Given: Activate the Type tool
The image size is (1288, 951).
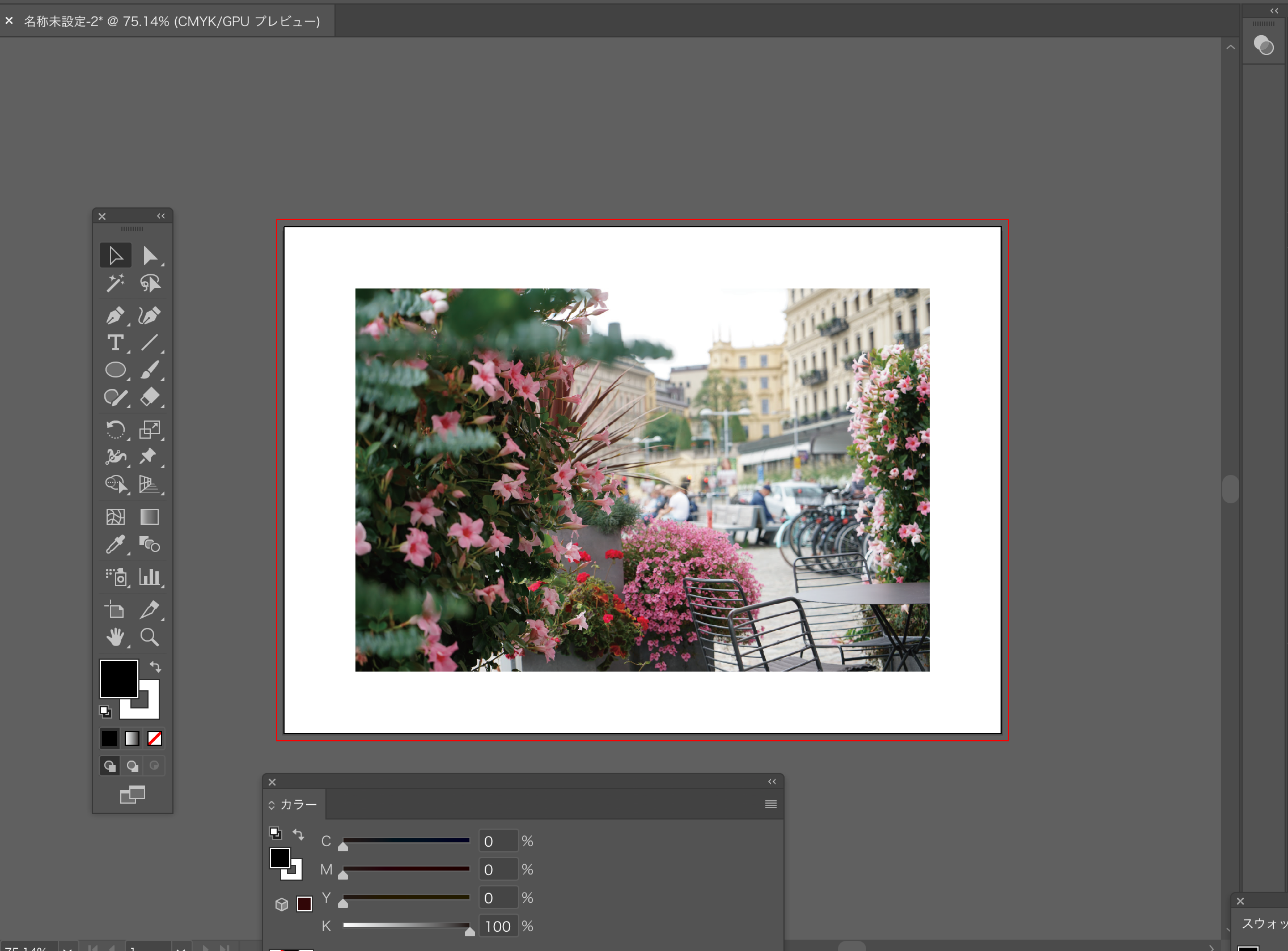Looking at the screenshot, I should [x=115, y=342].
